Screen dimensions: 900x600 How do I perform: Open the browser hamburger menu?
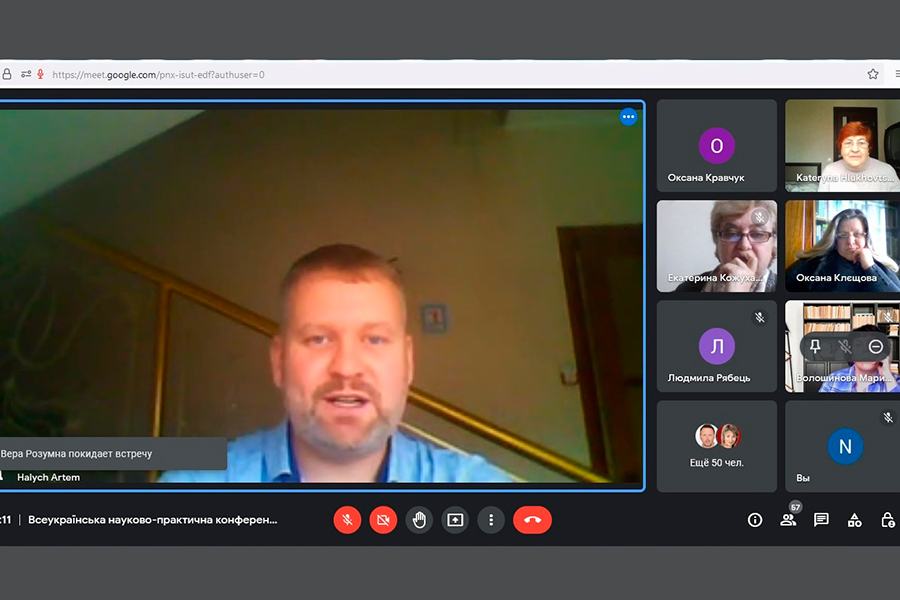pos(897,74)
